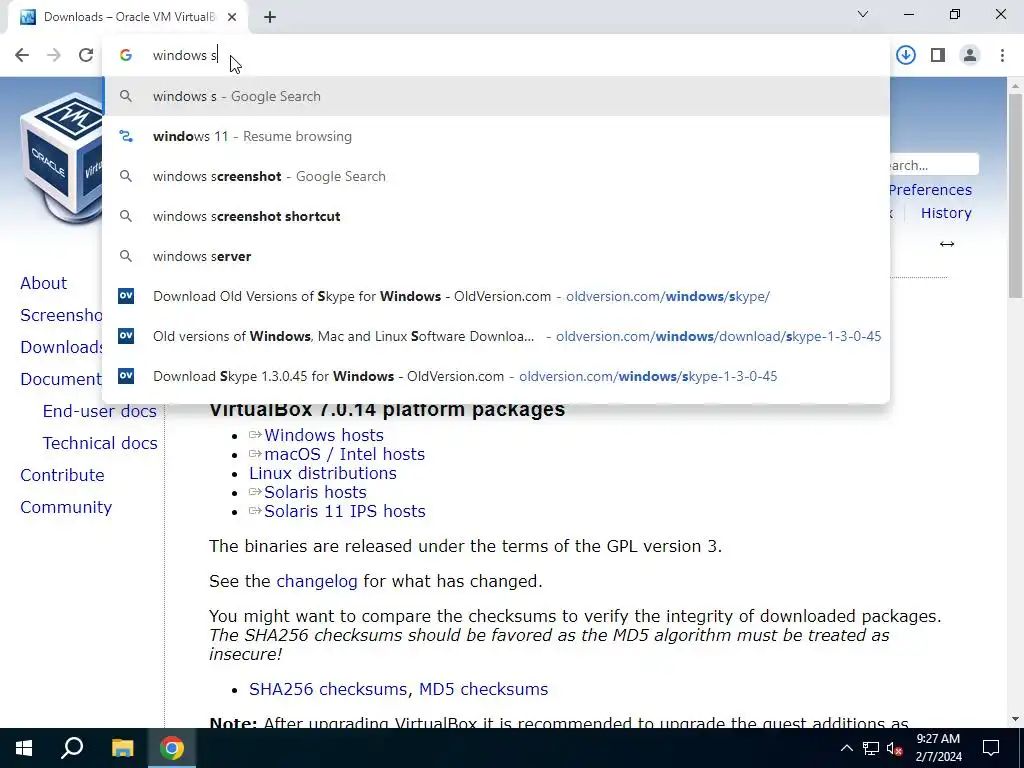
Task: Open the Chrome three-dot menu
Action: tap(1002, 55)
